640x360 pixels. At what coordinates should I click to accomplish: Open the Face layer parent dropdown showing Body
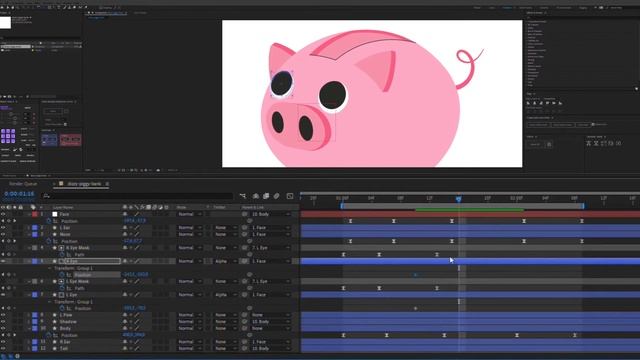tap(271, 214)
